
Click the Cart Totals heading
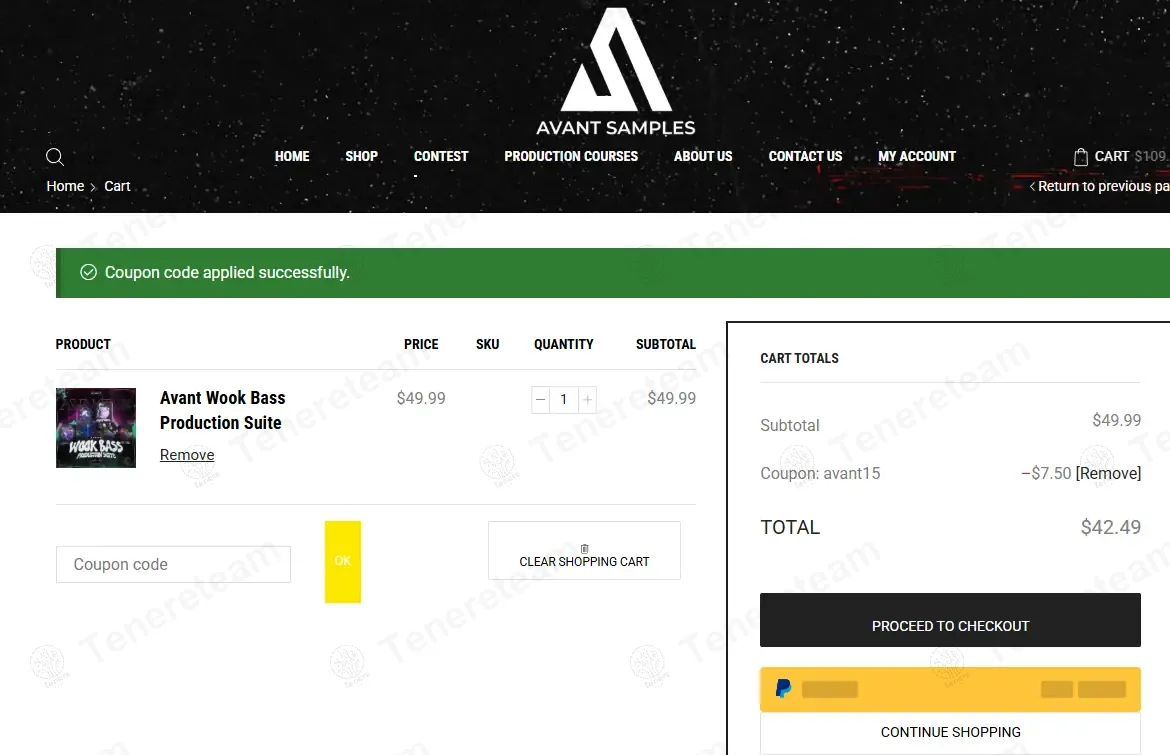[x=799, y=359]
